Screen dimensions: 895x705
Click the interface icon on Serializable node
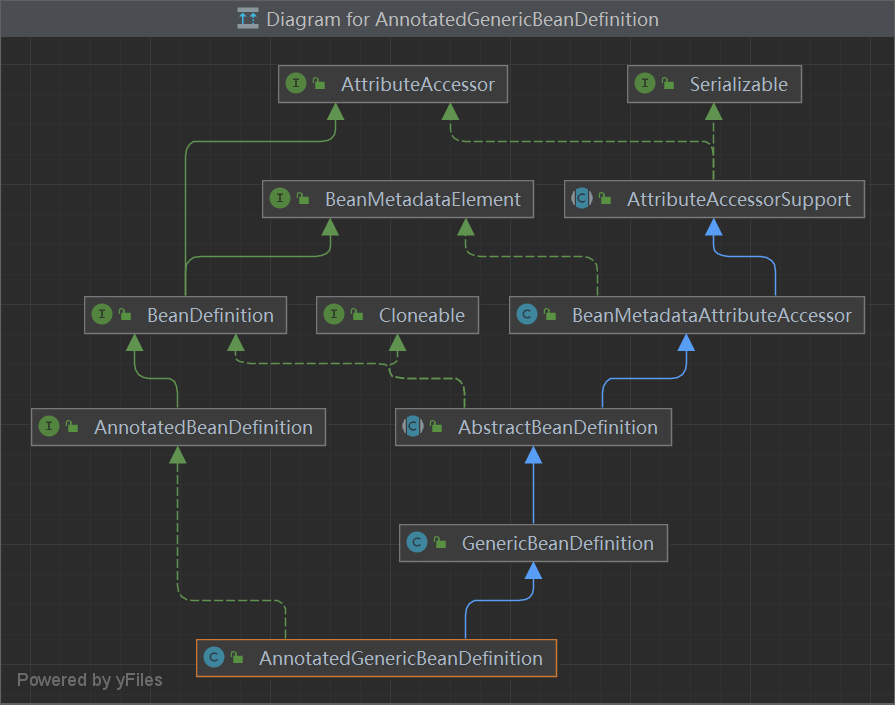pos(645,83)
